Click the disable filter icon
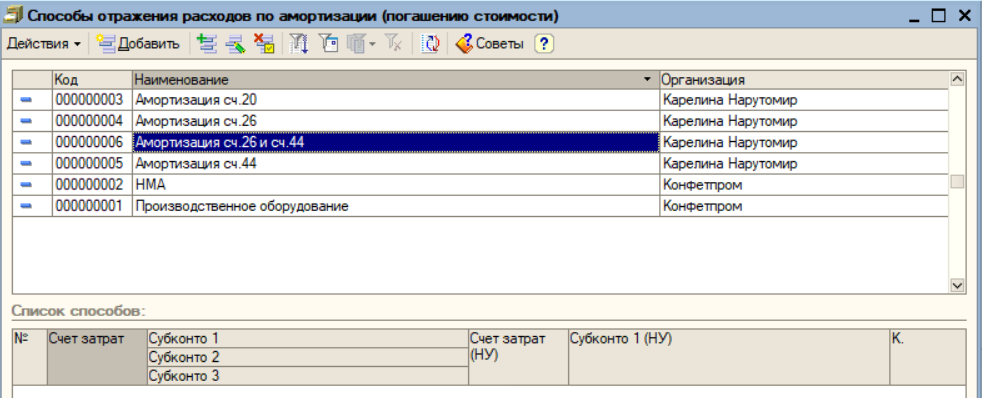The width and height of the screenshot is (982, 398). click(x=393, y=44)
